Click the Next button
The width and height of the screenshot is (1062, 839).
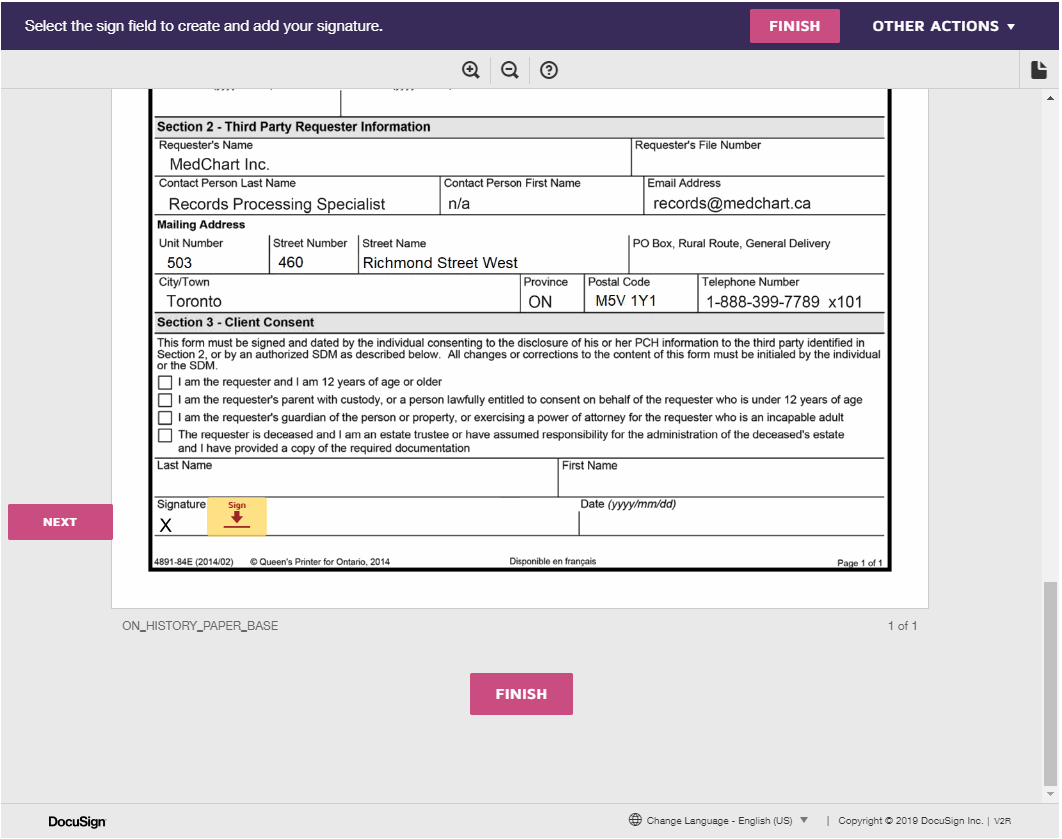60,522
